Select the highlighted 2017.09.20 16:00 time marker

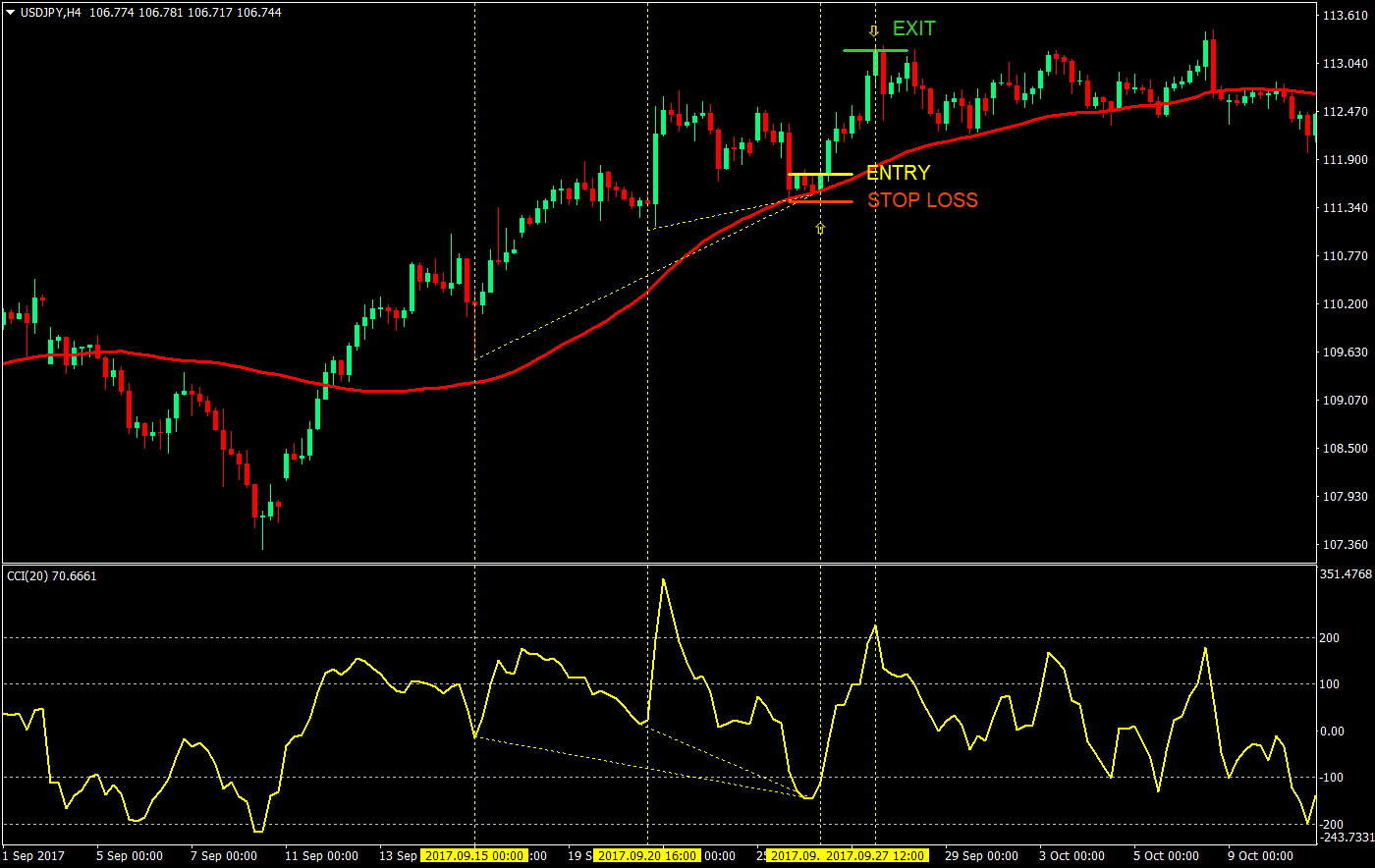[x=648, y=855]
